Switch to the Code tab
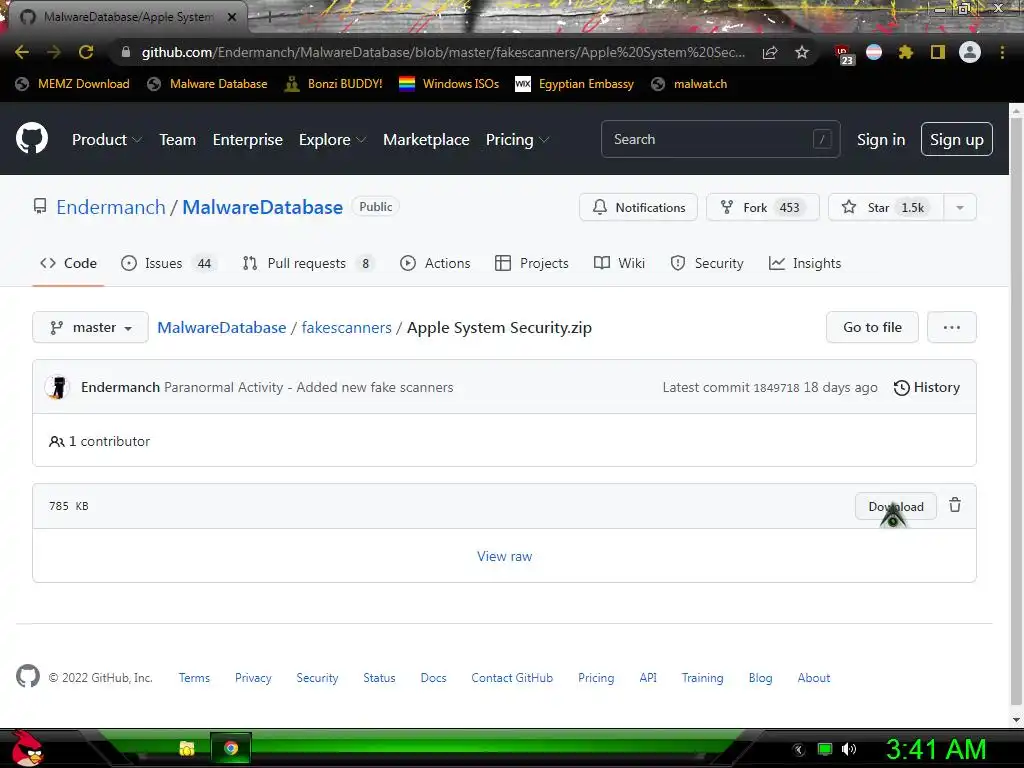This screenshot has width=1024, height=768. pyautogui.click(x=69, y=263)
